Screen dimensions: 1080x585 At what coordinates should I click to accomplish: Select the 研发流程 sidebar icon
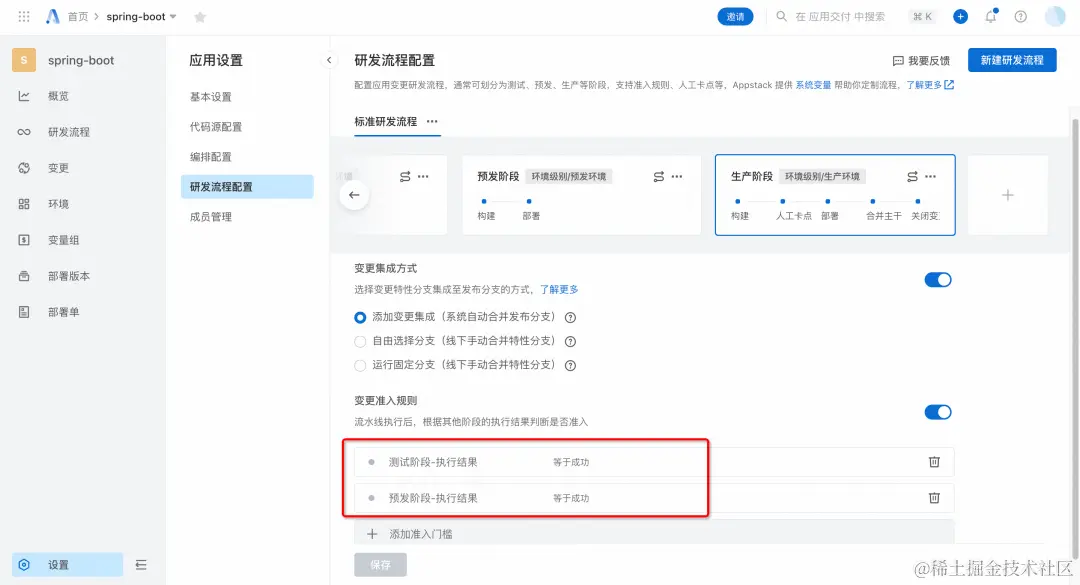tap(22, 131)
